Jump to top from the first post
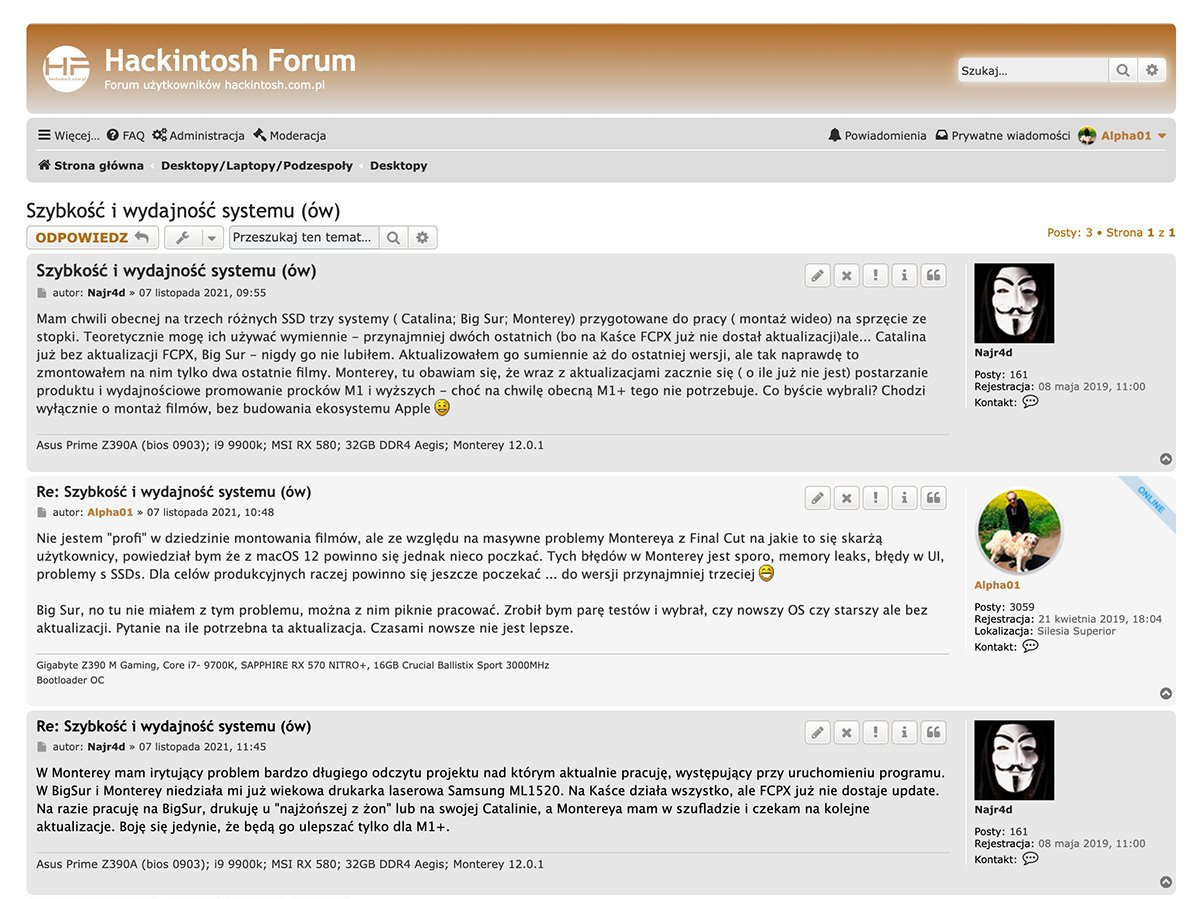The height and width of the screenshot is (899, 1200). point(1166,459)
